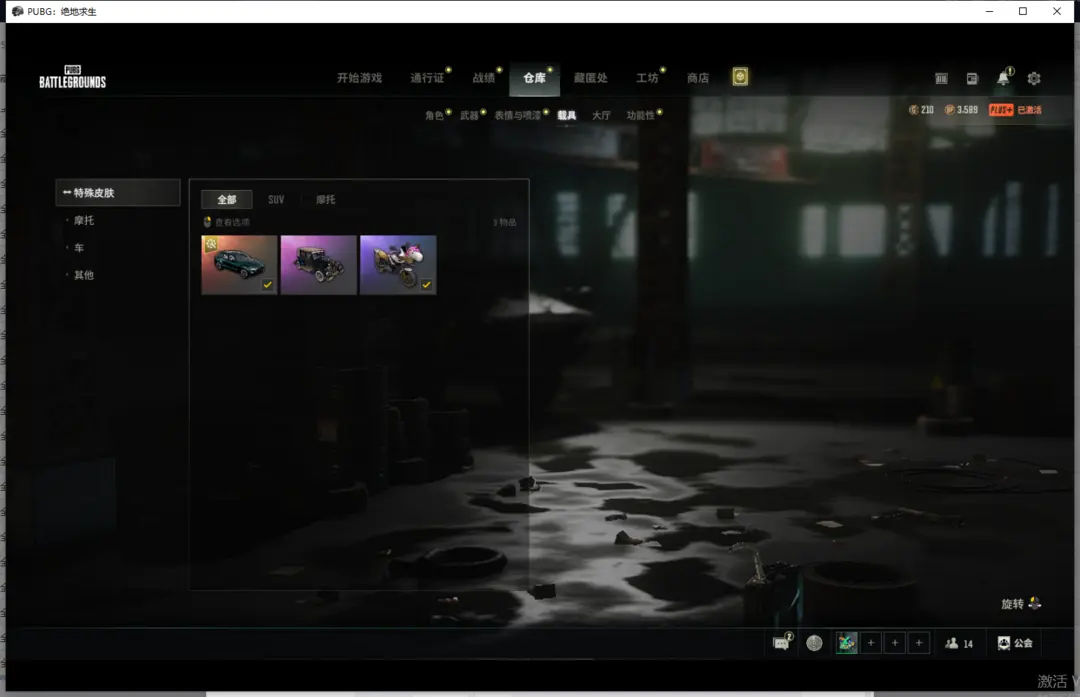The image size is (1080, 697).
Task: Click the special badge on the green SUV
Action: coord(211,244)
